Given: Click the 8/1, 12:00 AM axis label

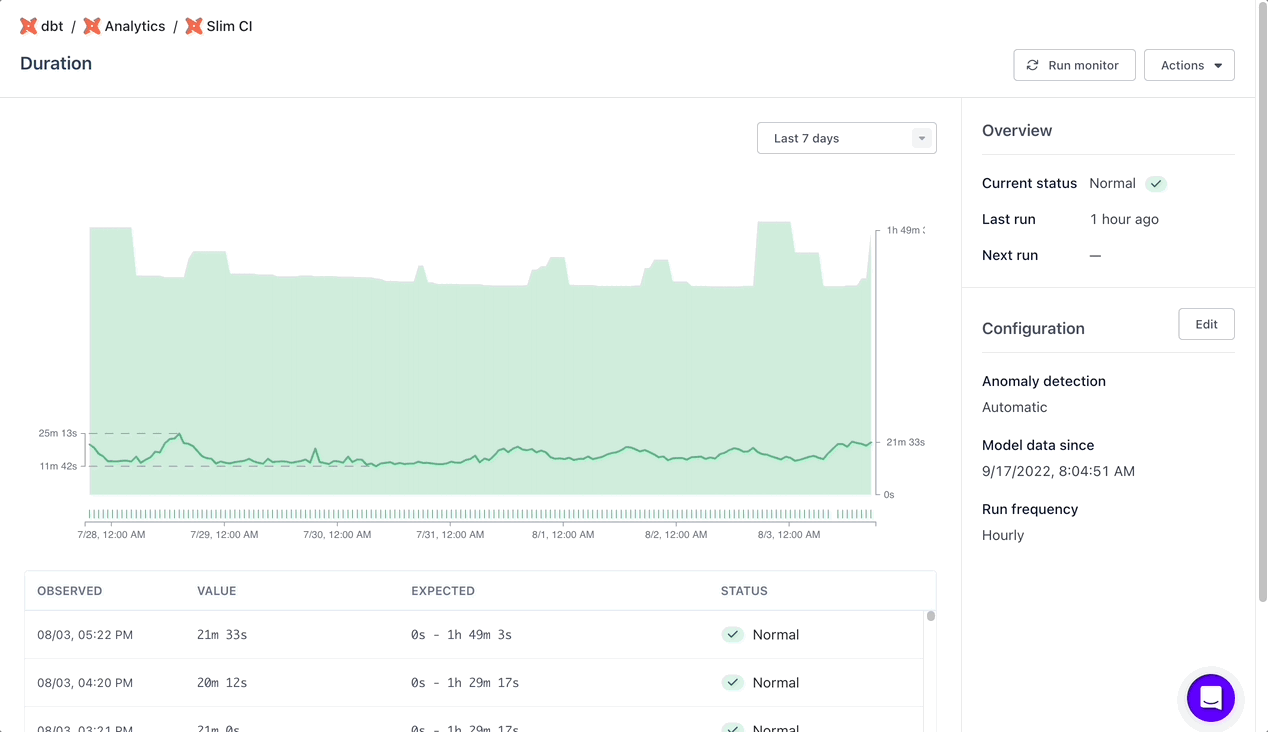Looking at the screenshot, I should [562, 535].
